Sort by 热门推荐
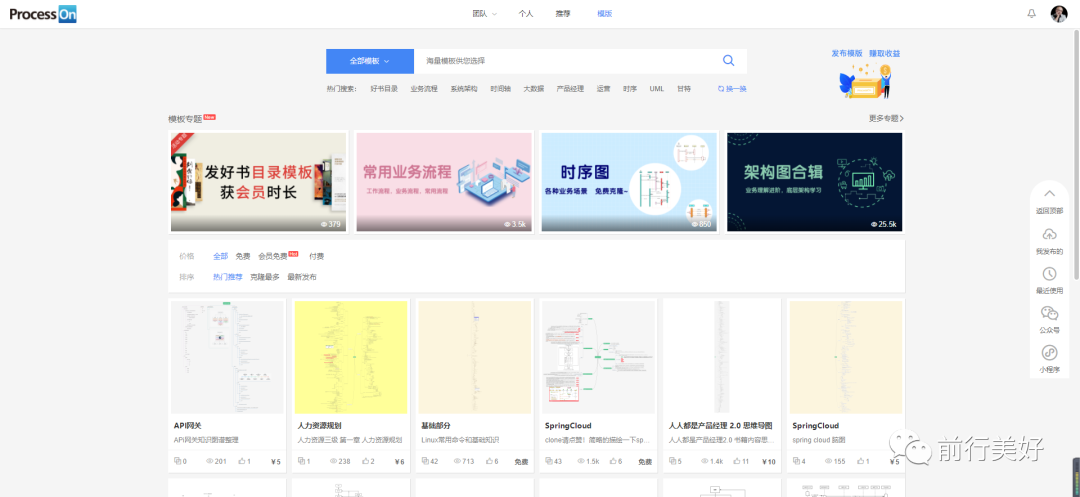This screenshot has height=497, width=1080. (x=227, y=277)
